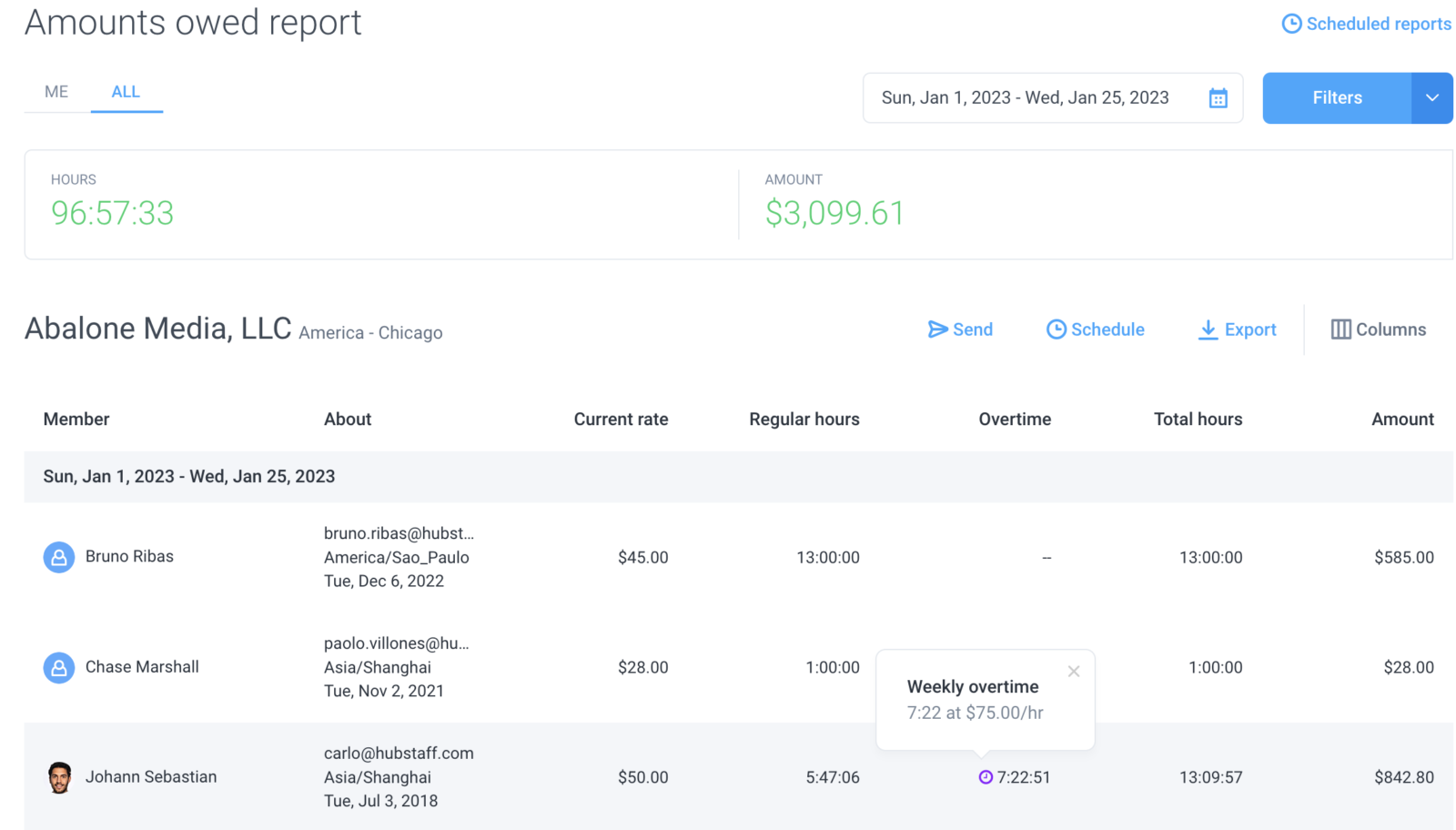Click Johann Sebastian profile photo

coord(59,777)
